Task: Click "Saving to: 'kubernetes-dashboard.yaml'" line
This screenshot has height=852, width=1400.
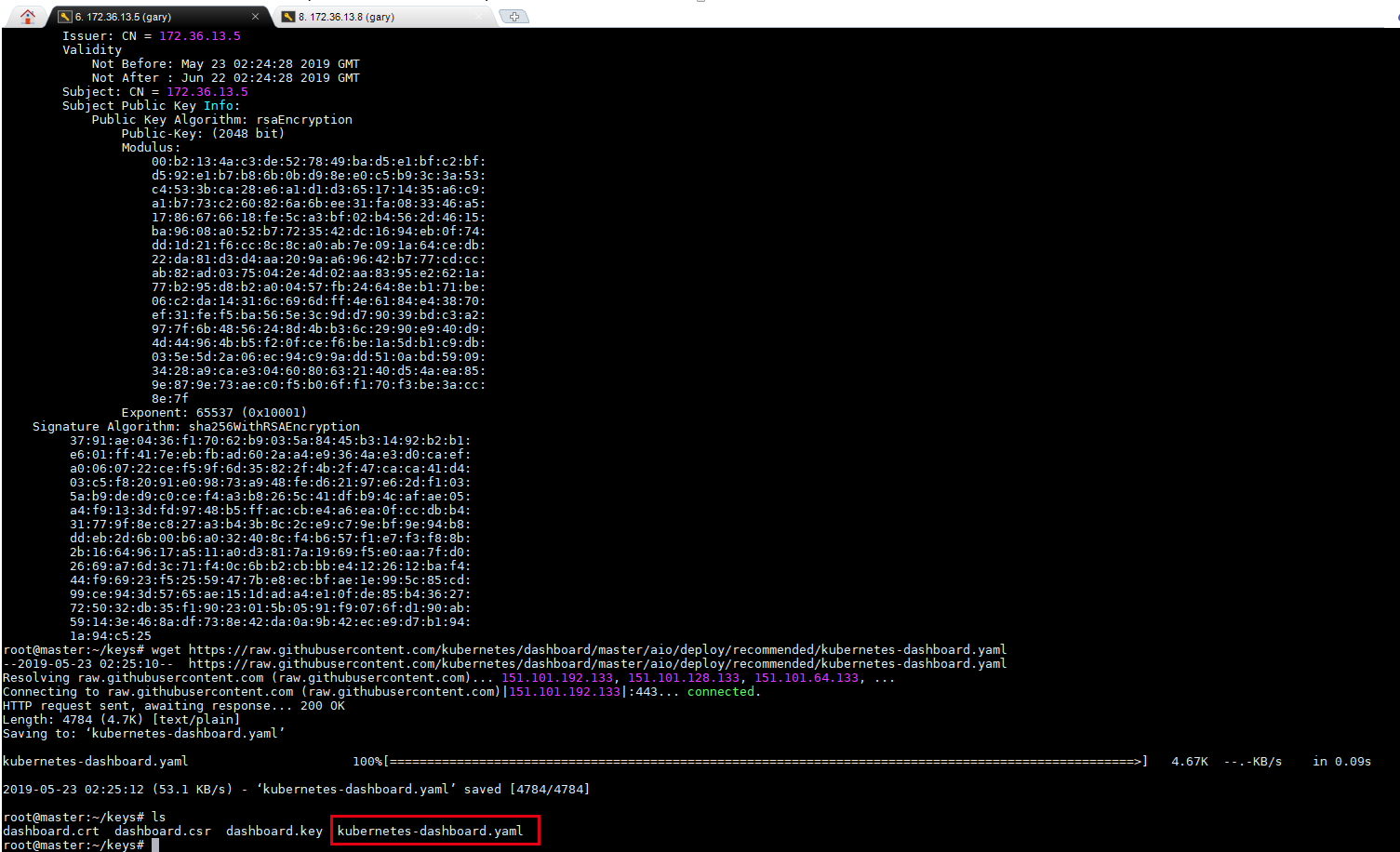Action: (144, 733)
